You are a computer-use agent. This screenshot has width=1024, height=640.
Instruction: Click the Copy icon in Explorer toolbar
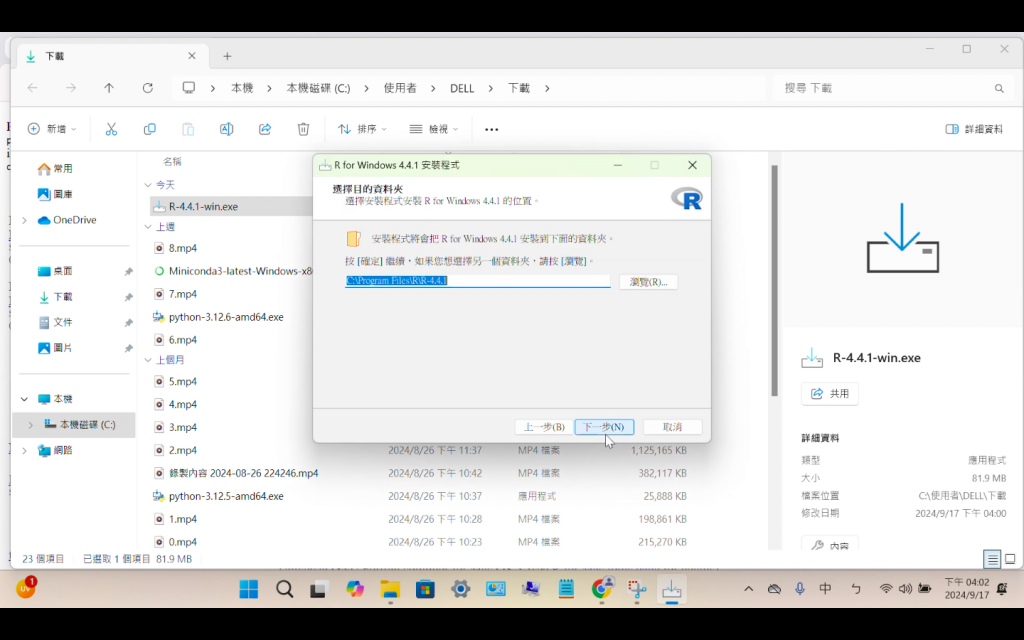tap(150, 129)
